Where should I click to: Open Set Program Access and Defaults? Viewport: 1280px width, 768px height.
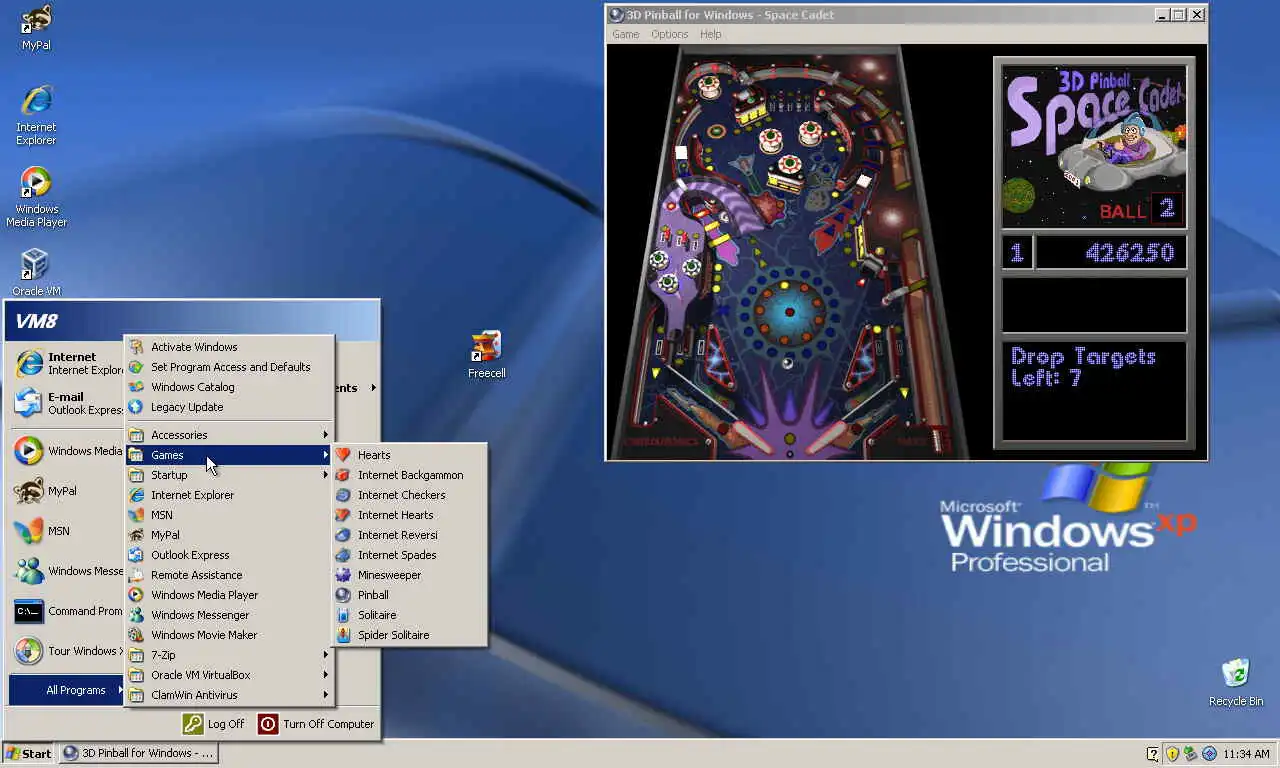[229, 367]
